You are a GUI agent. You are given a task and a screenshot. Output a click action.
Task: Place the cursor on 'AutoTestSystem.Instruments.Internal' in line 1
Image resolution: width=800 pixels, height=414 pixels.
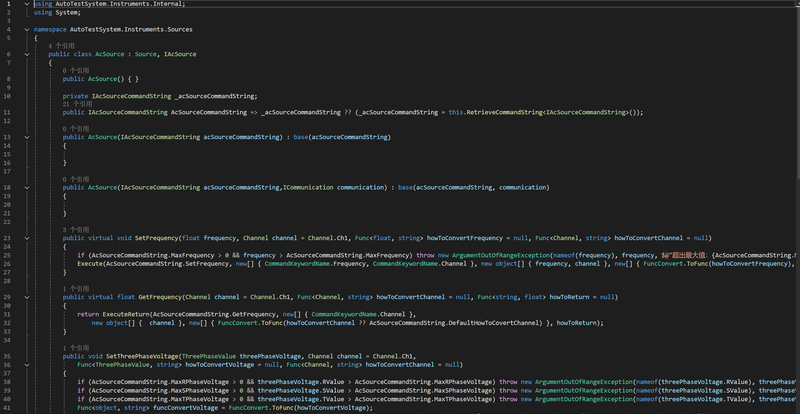click(118, 4)
